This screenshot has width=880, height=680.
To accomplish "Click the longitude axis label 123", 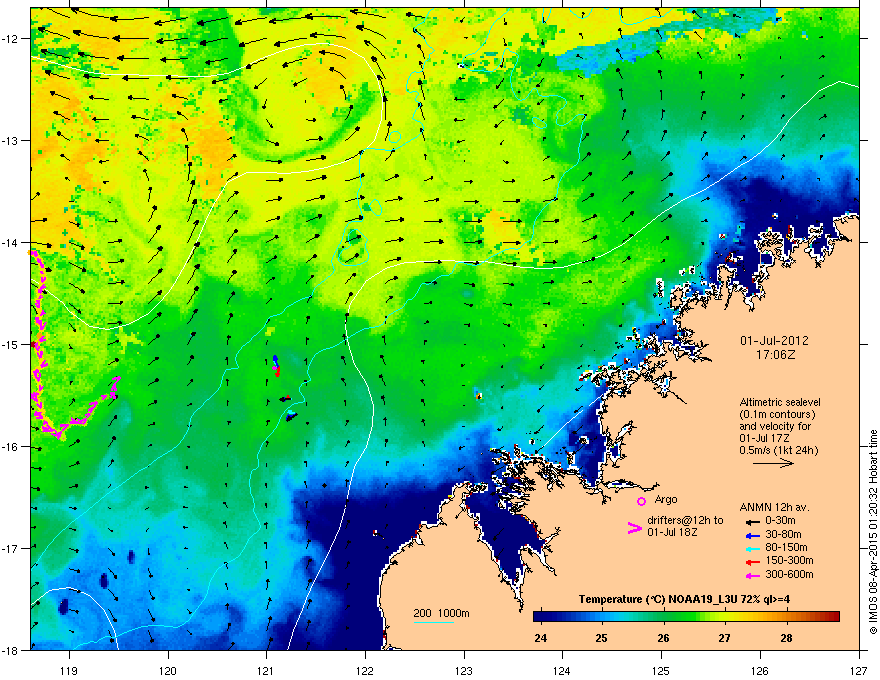I will (x=464, y=670).
